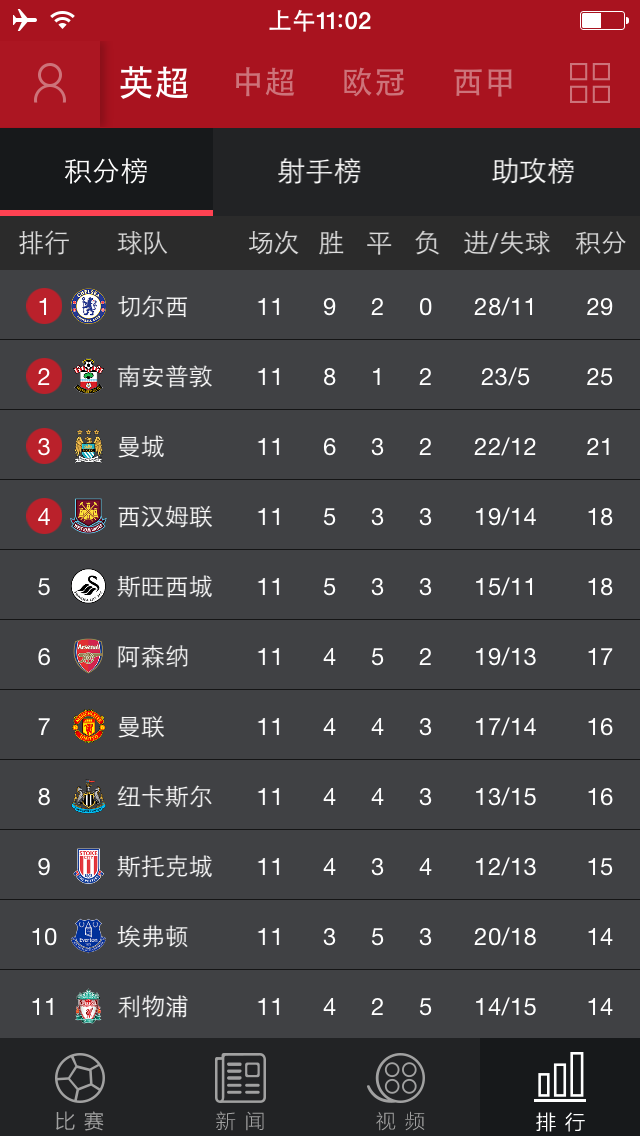Tap the Arsenal club crest
Viewport: 640px width, 1136px height.
pyautogui.click(x=88, y=656)
